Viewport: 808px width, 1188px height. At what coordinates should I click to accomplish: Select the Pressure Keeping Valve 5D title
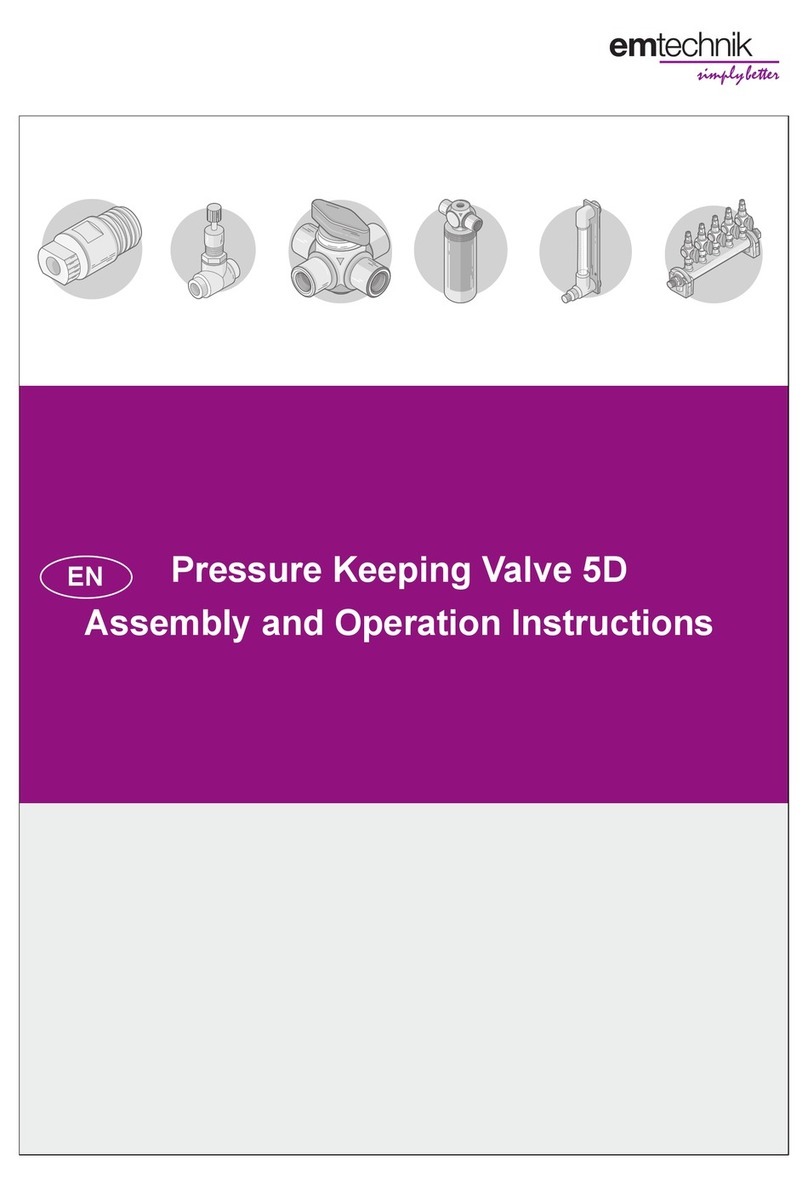[399, 570]
